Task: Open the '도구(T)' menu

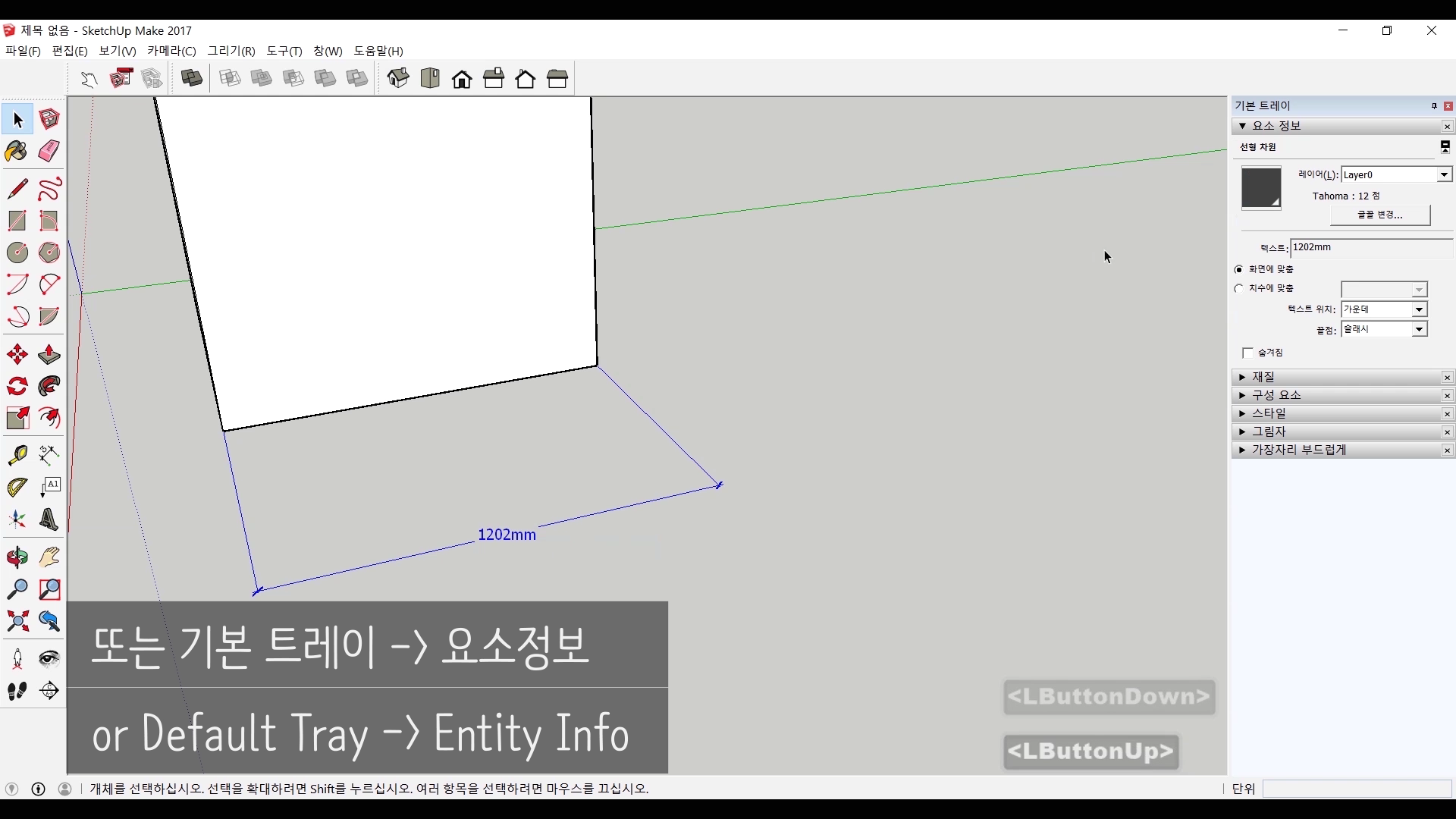Action: (x=284, y=51)
